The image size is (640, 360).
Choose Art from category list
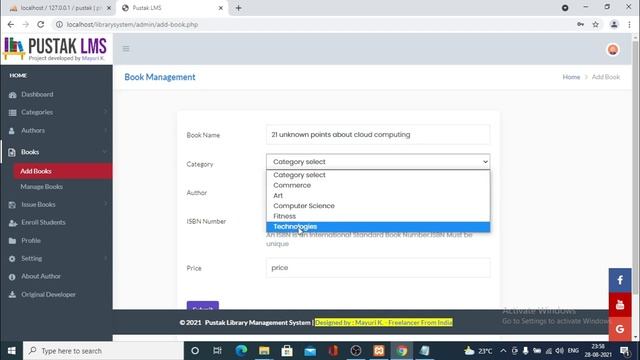coord(378,196)
